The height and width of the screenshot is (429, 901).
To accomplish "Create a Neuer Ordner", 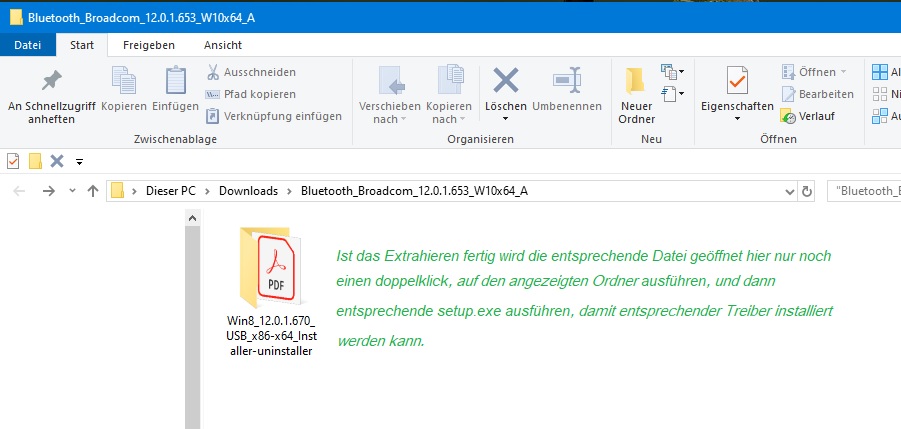I will pyautogui.click(x=637, y=96).
